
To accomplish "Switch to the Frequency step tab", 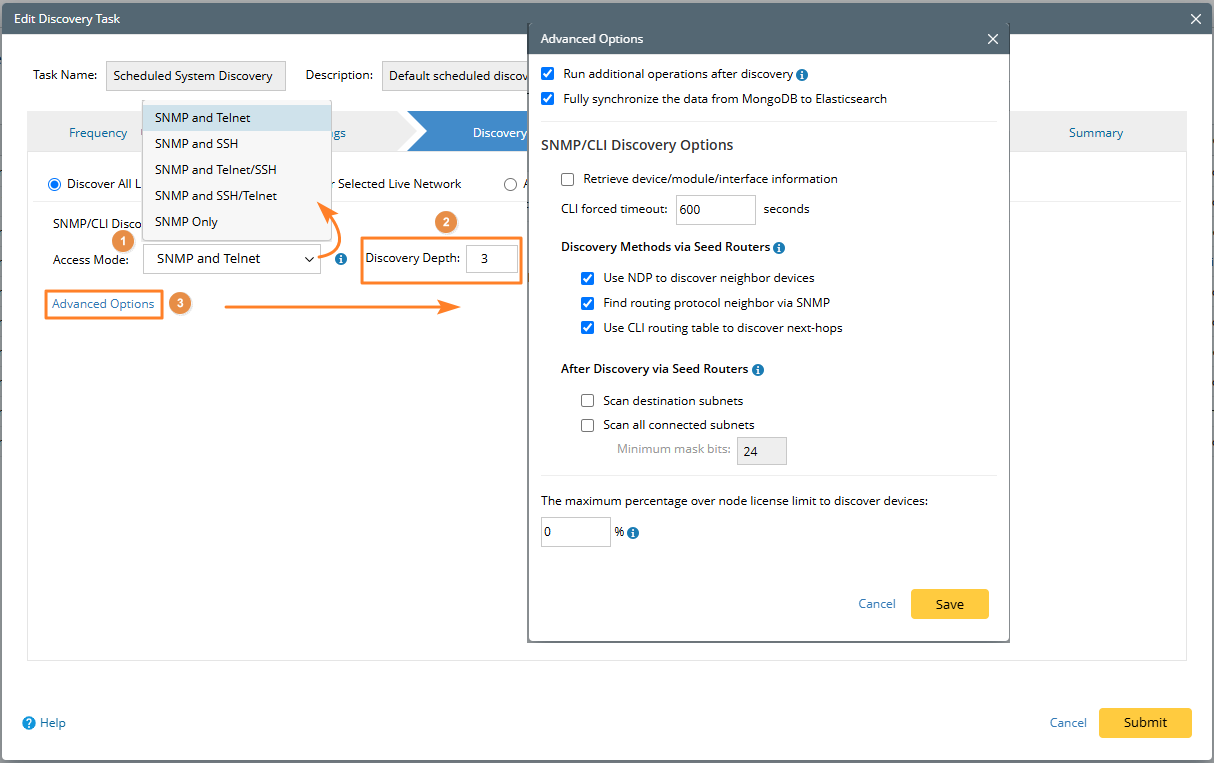I will click(x=98, y=133).
